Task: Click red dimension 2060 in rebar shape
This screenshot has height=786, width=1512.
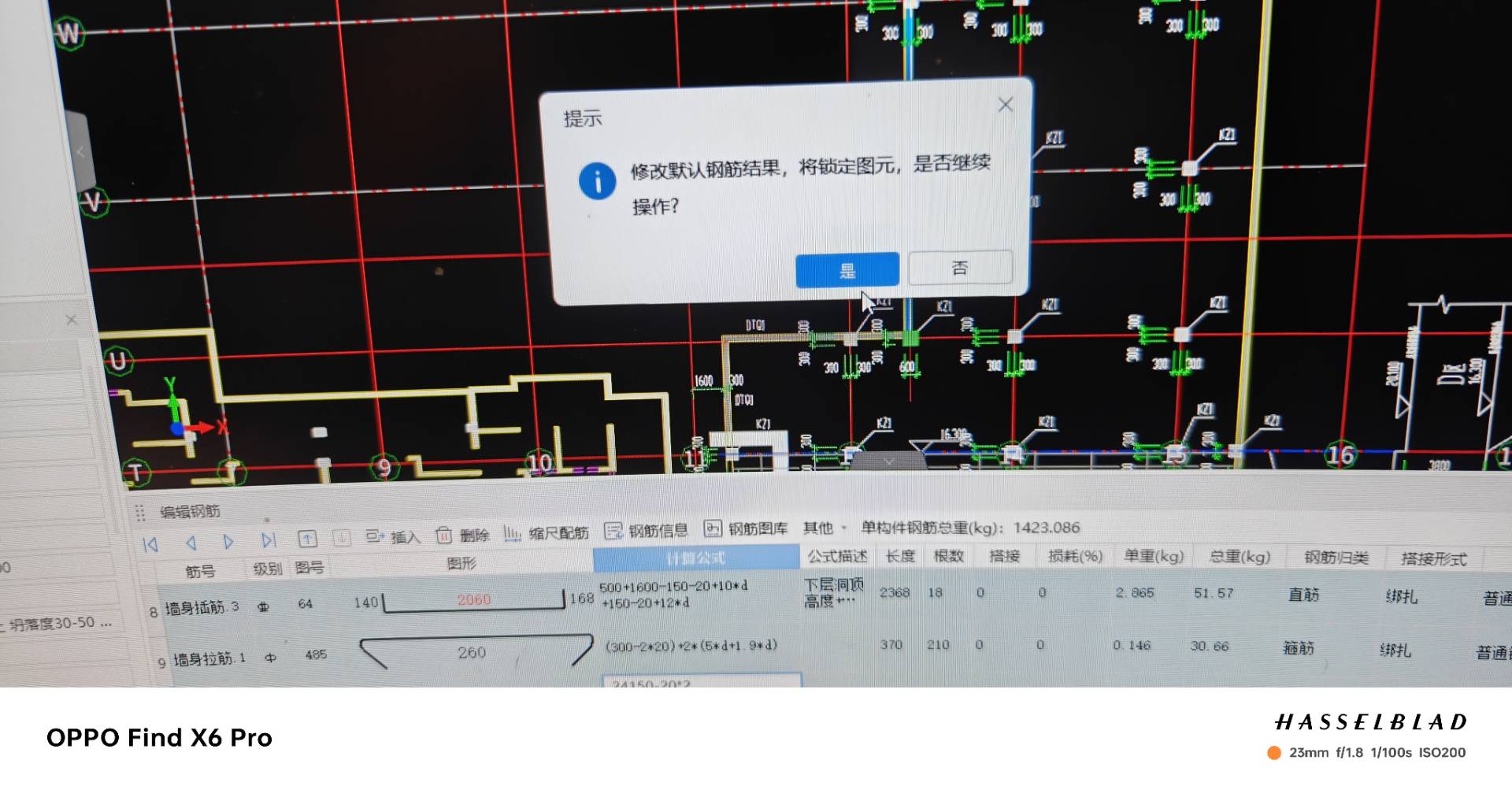Action: (474, 600)
